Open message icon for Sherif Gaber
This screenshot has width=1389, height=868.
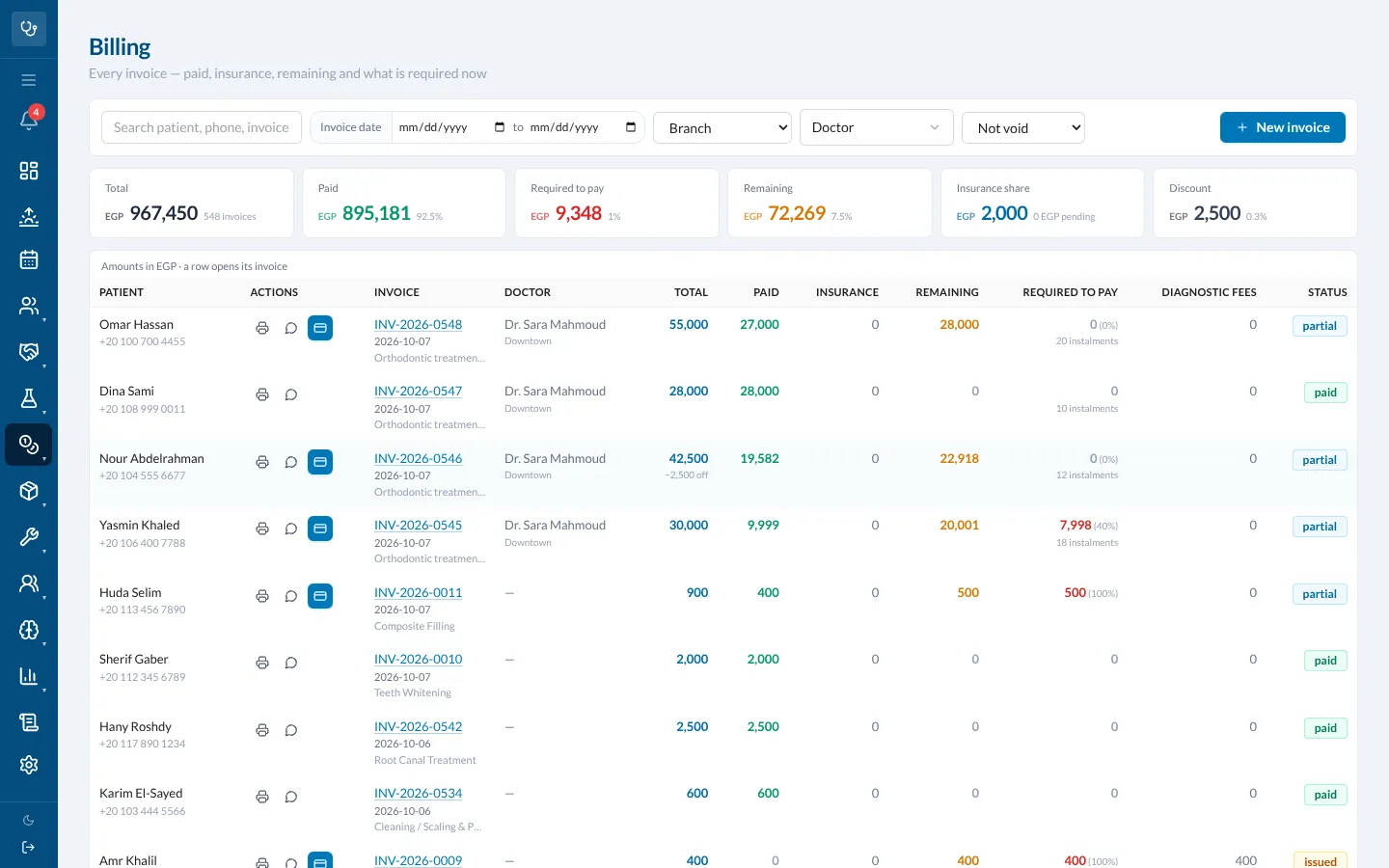click(x=290, y=663)
